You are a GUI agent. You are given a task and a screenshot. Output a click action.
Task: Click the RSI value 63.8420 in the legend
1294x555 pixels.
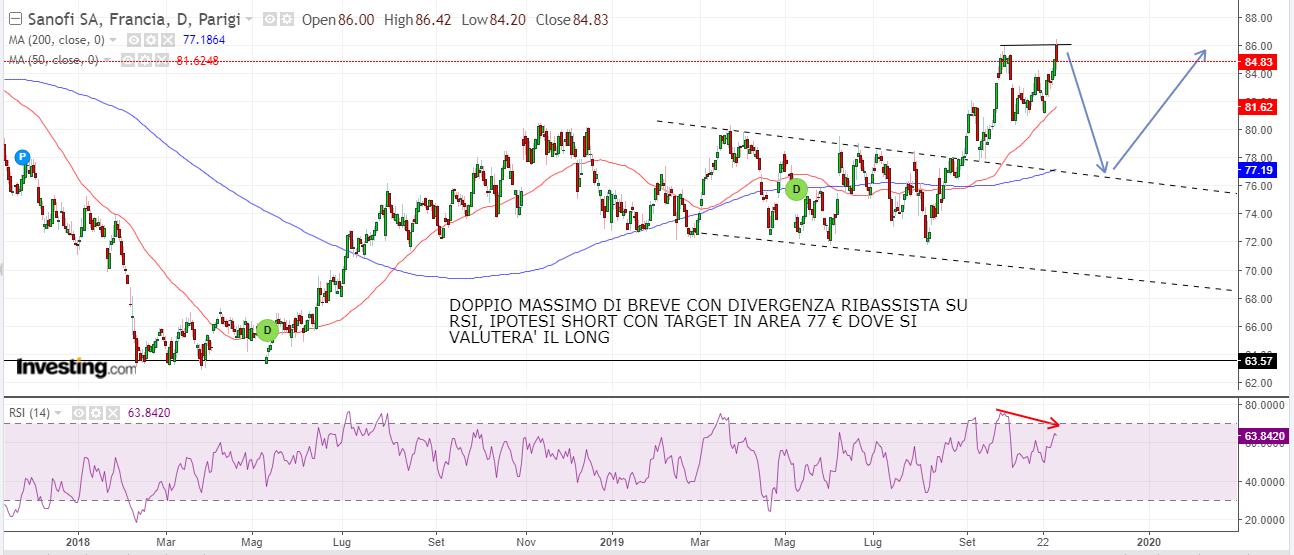(149, 413)
